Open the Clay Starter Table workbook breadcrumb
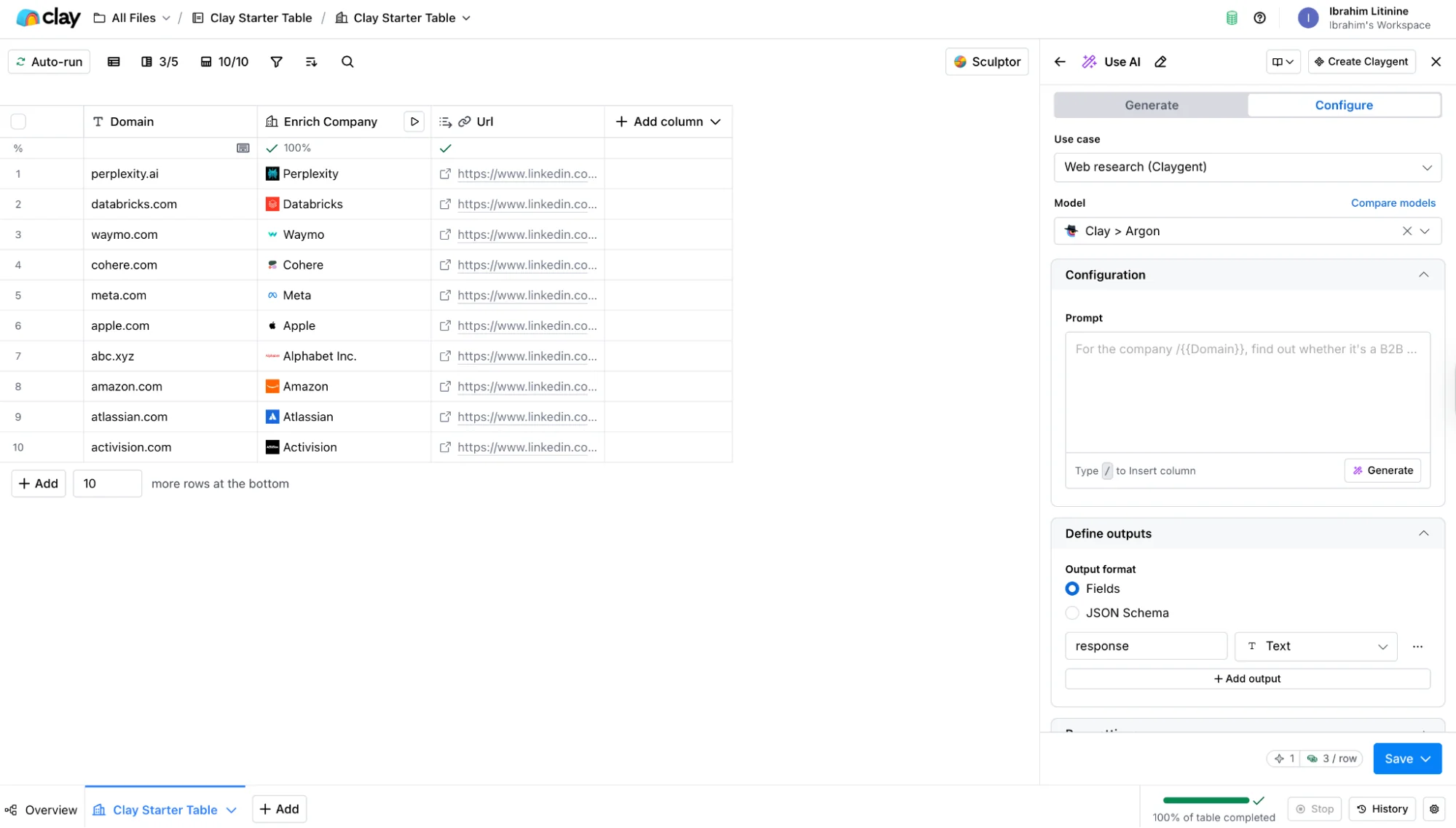This screenshot has width=1456, height=828. pos(252,18)
